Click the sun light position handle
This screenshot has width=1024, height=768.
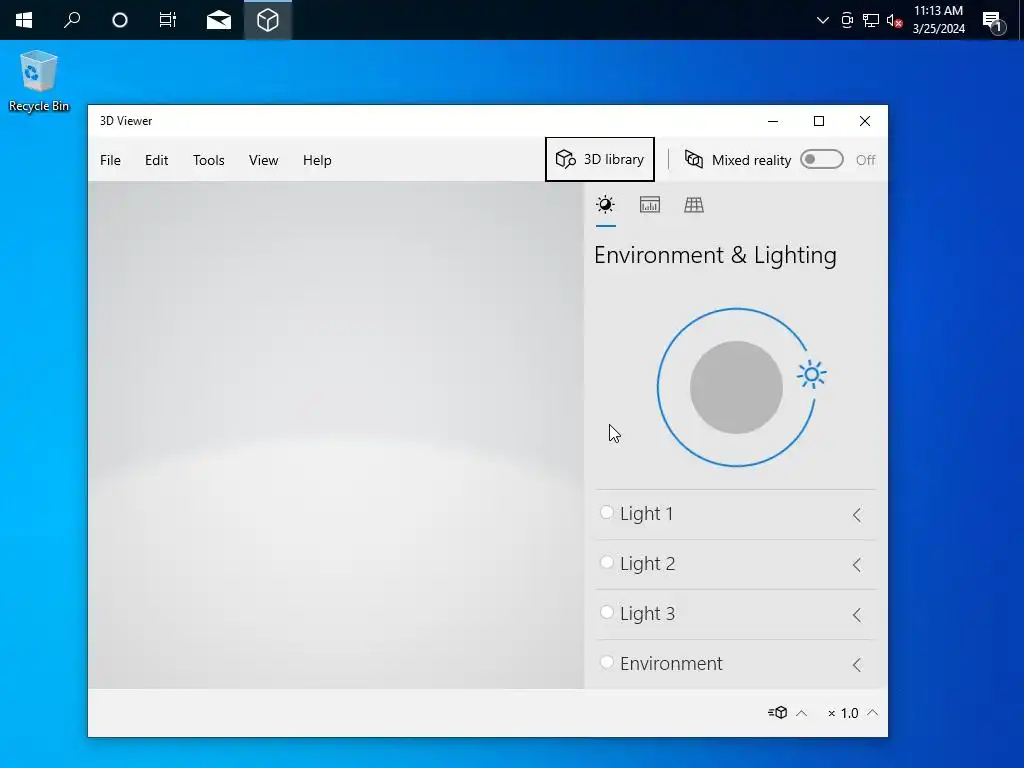pyautogui.click(x=812, y=374)
